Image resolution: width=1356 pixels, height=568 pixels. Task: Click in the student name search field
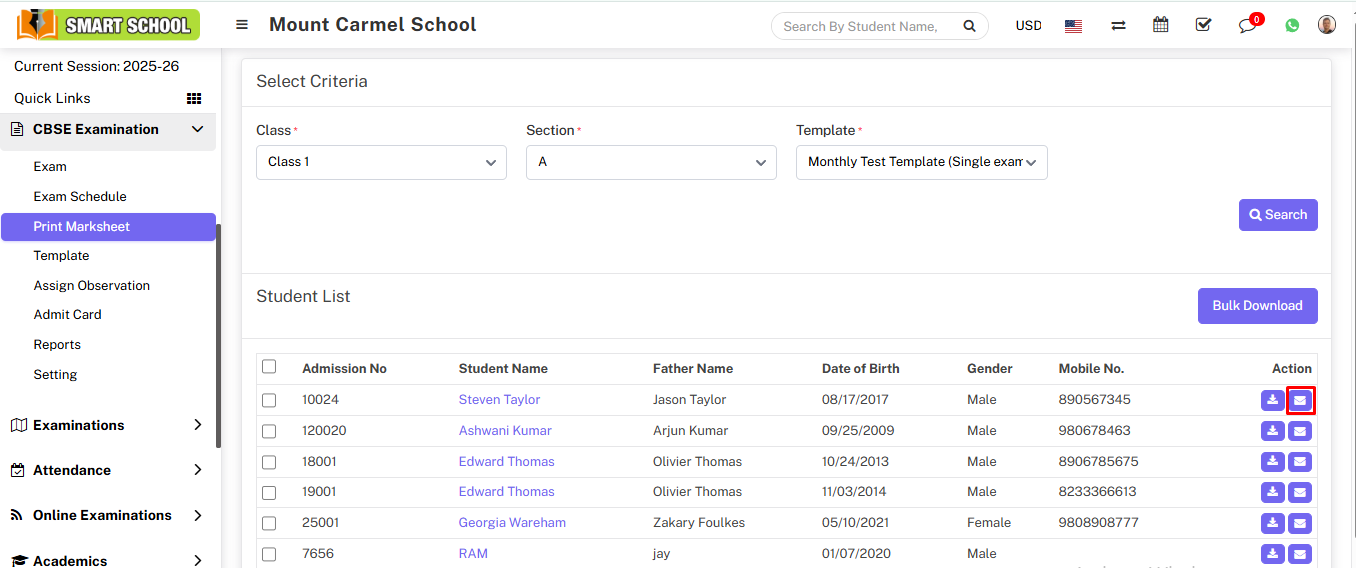coord(861,26)
